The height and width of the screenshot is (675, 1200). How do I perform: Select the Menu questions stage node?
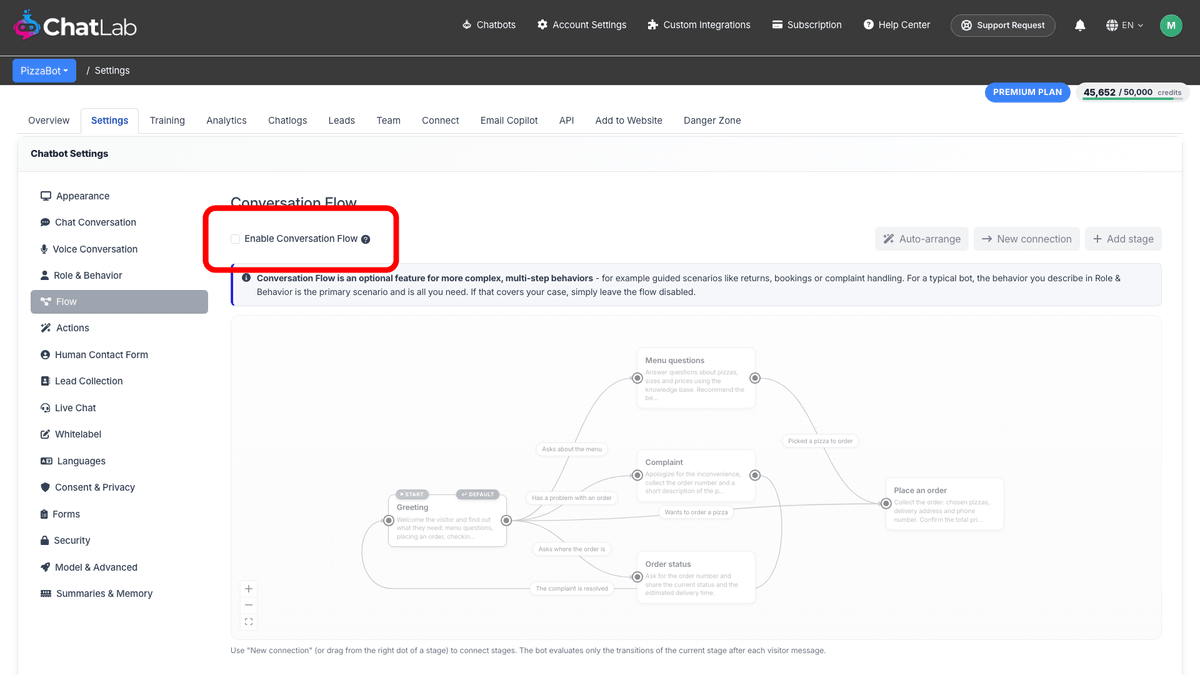pos(696,378)
